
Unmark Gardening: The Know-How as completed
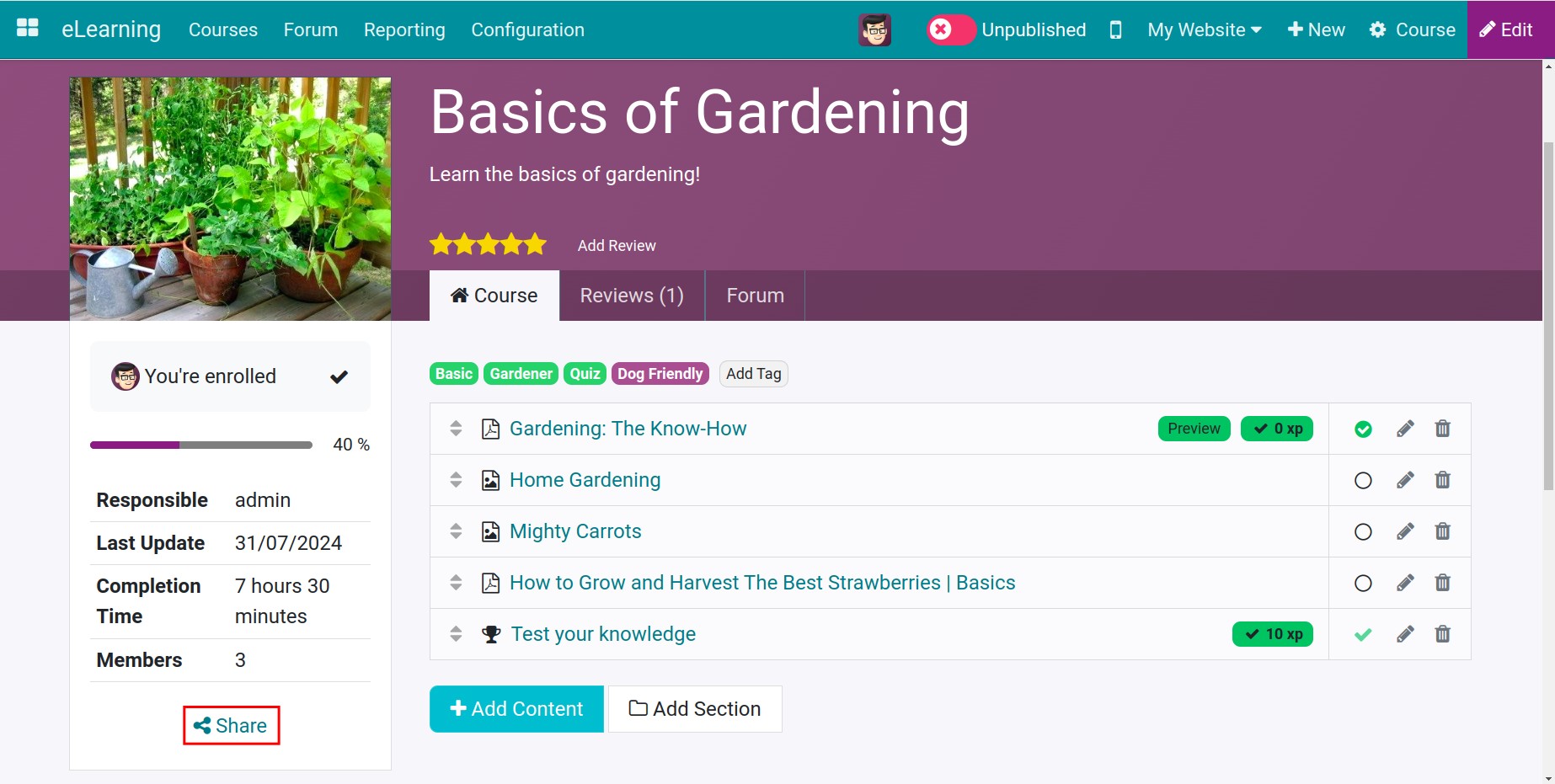click(1363, 429)
